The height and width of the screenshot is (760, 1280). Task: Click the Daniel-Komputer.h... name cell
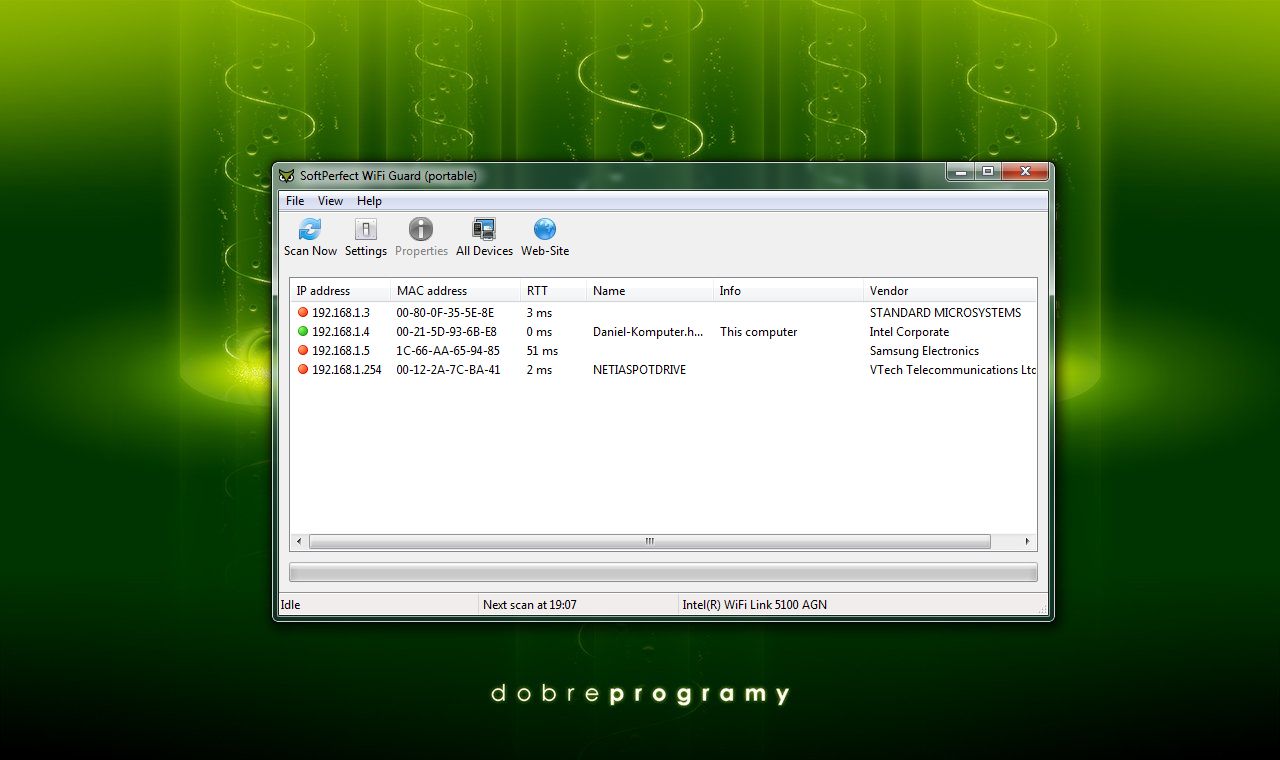click(648, 332)
